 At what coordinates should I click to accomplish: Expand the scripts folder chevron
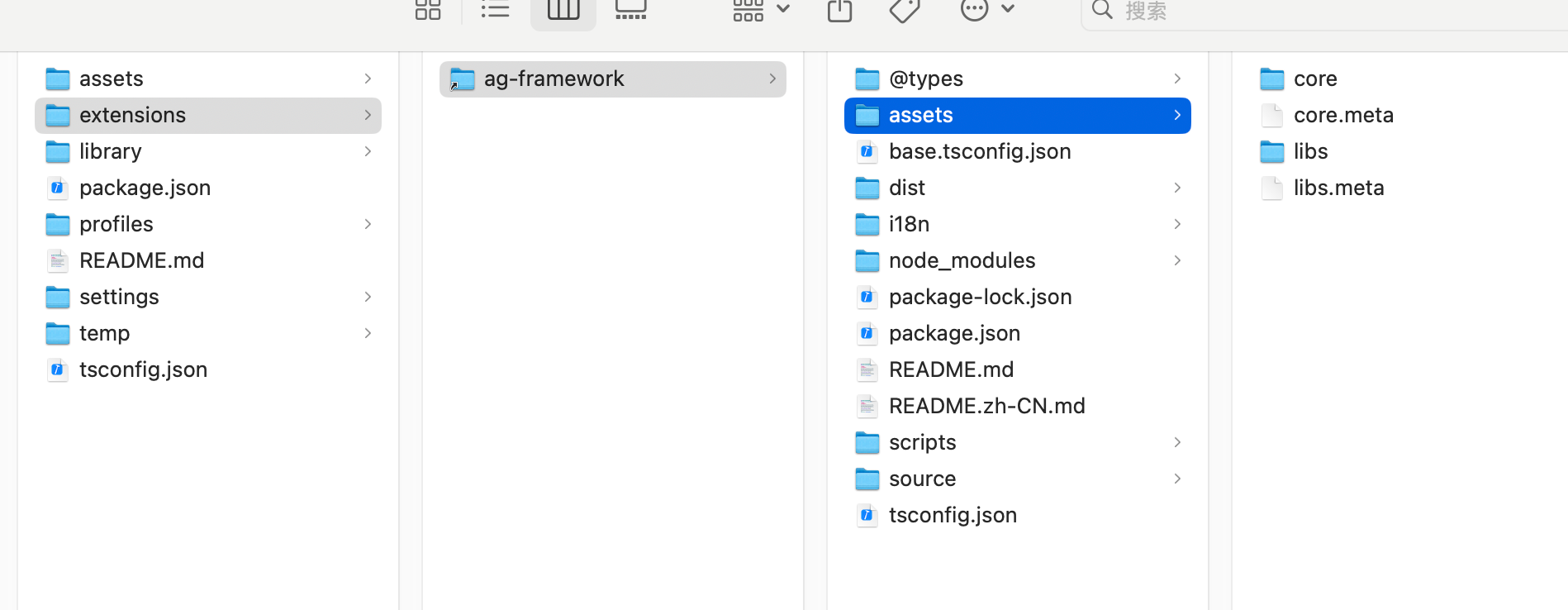pos(1177,442)
